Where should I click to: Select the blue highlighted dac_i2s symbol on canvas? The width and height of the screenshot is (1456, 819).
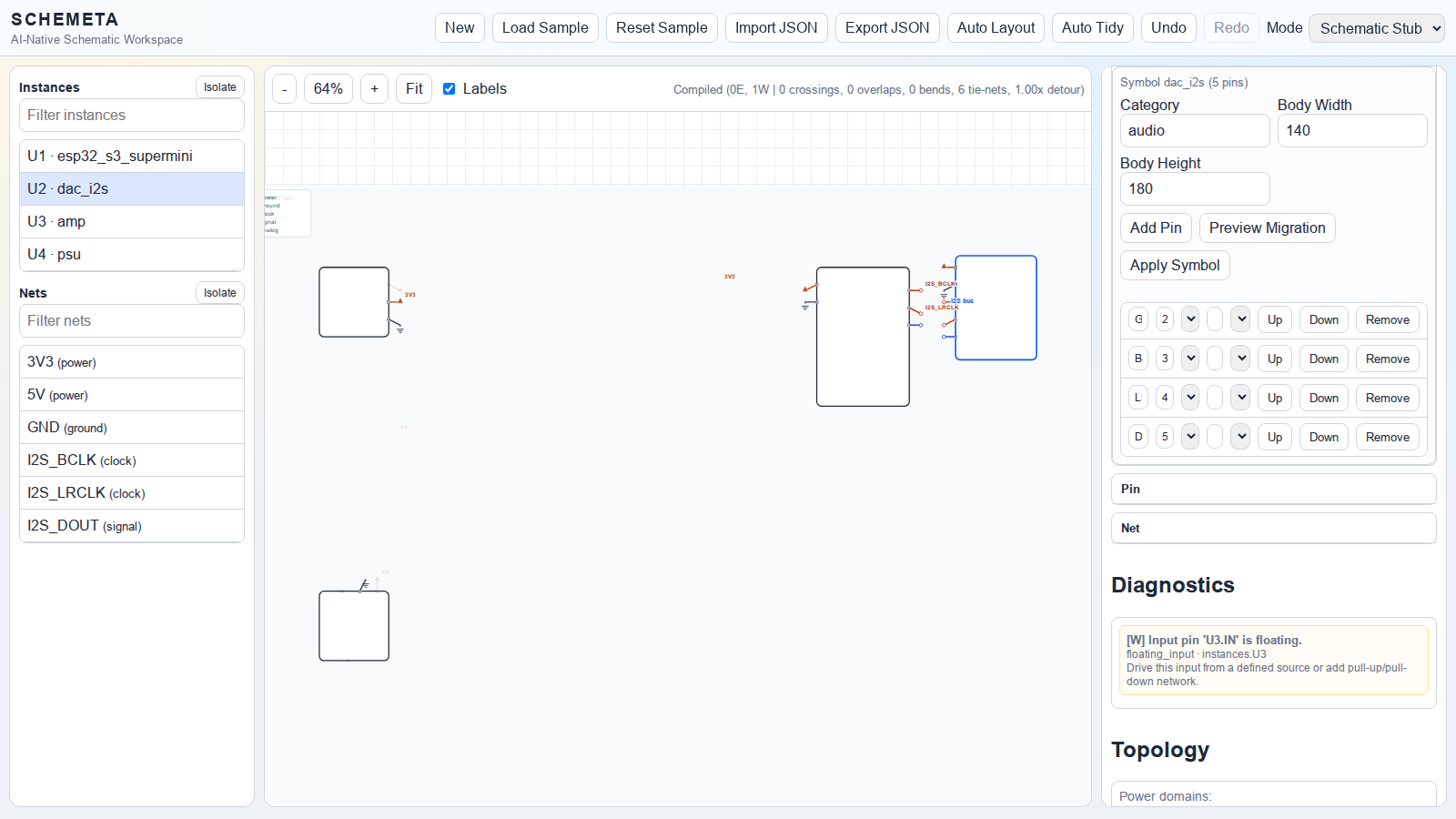pyautogui.click(x=996, y=308)
